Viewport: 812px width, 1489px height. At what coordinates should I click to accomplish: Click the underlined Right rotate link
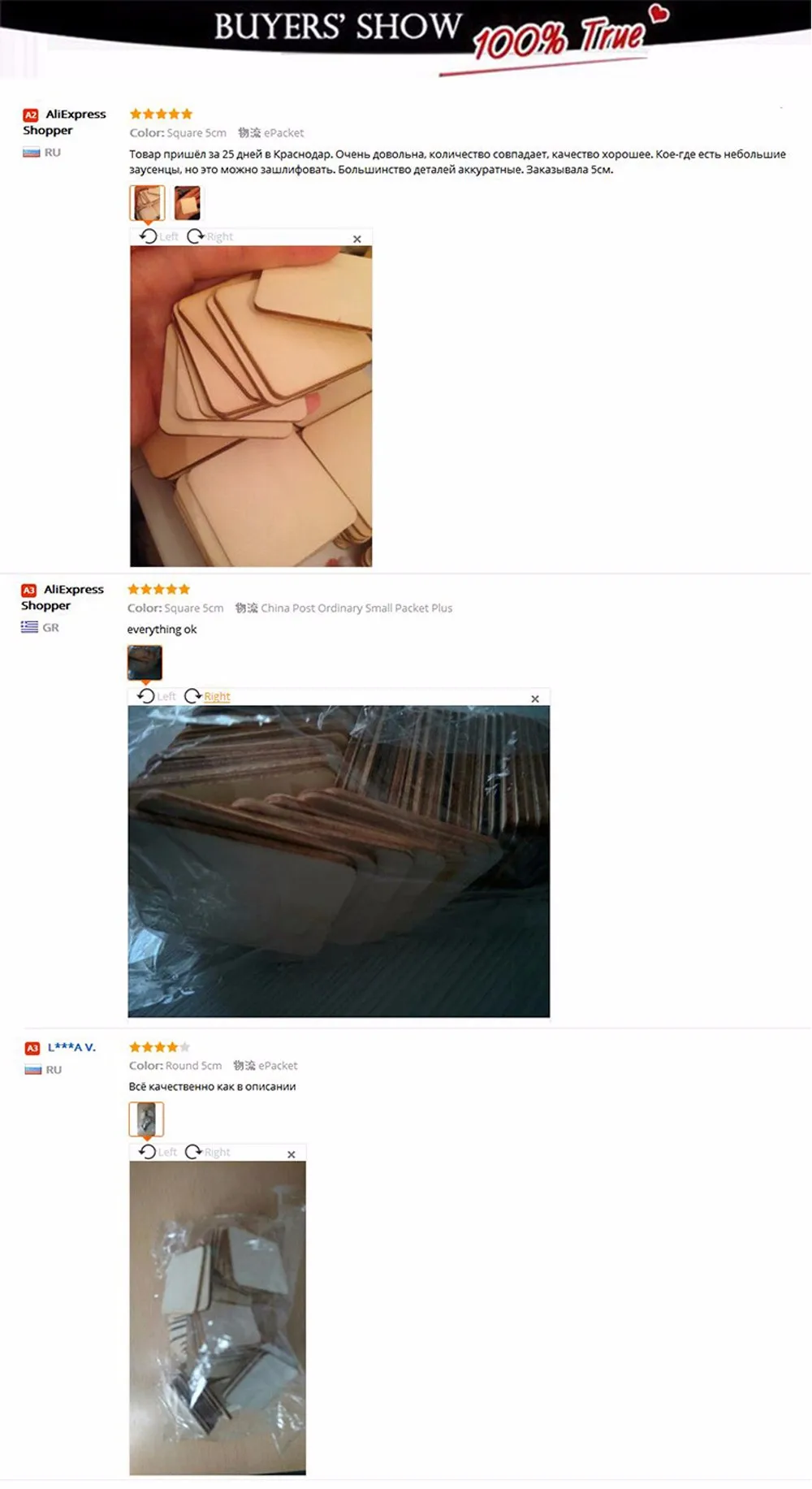tap(207, 696)
